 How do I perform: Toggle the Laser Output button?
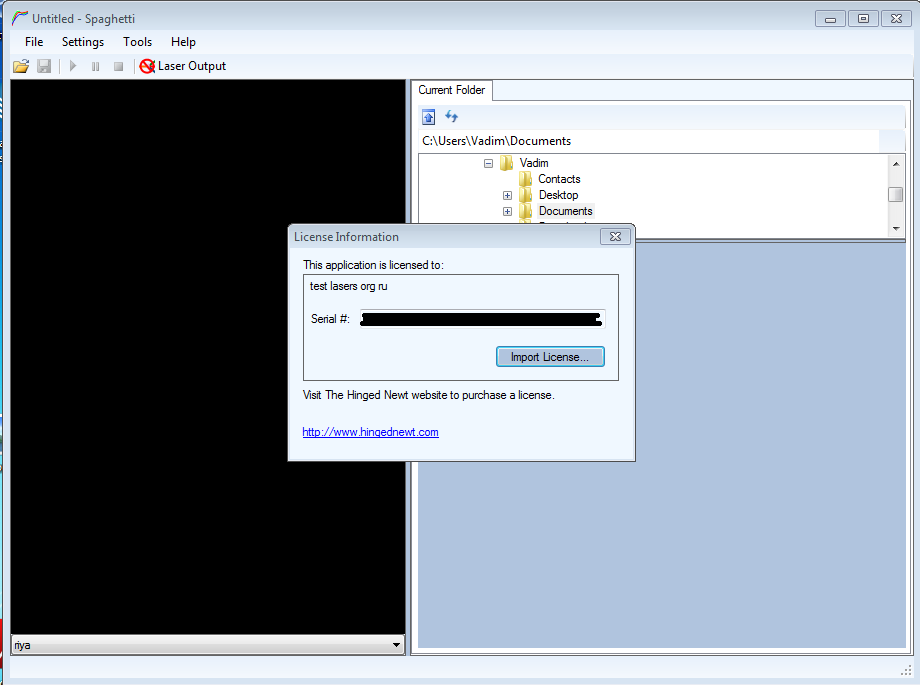(183, 66)
